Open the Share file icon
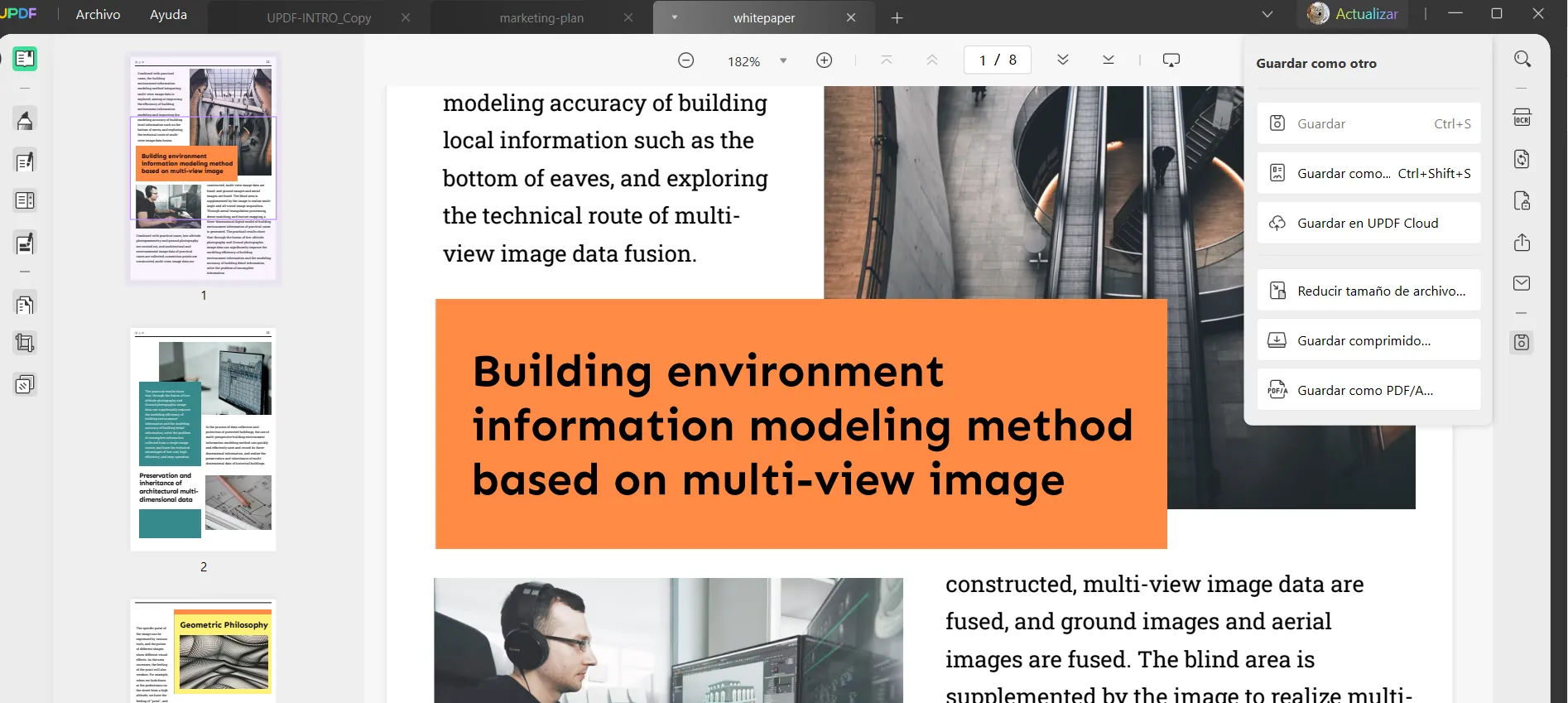 pyautogui.click(x=1522, y=243)
